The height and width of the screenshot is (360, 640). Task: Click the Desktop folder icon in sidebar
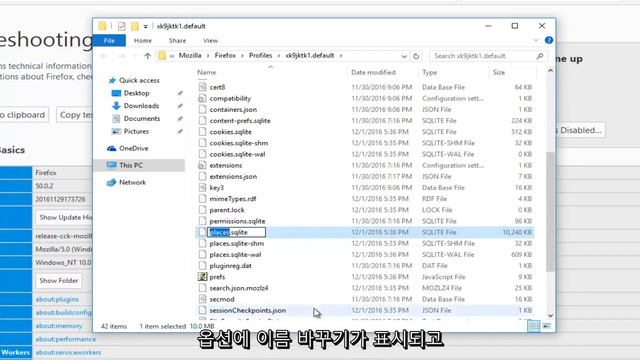[x=116, y=93]
